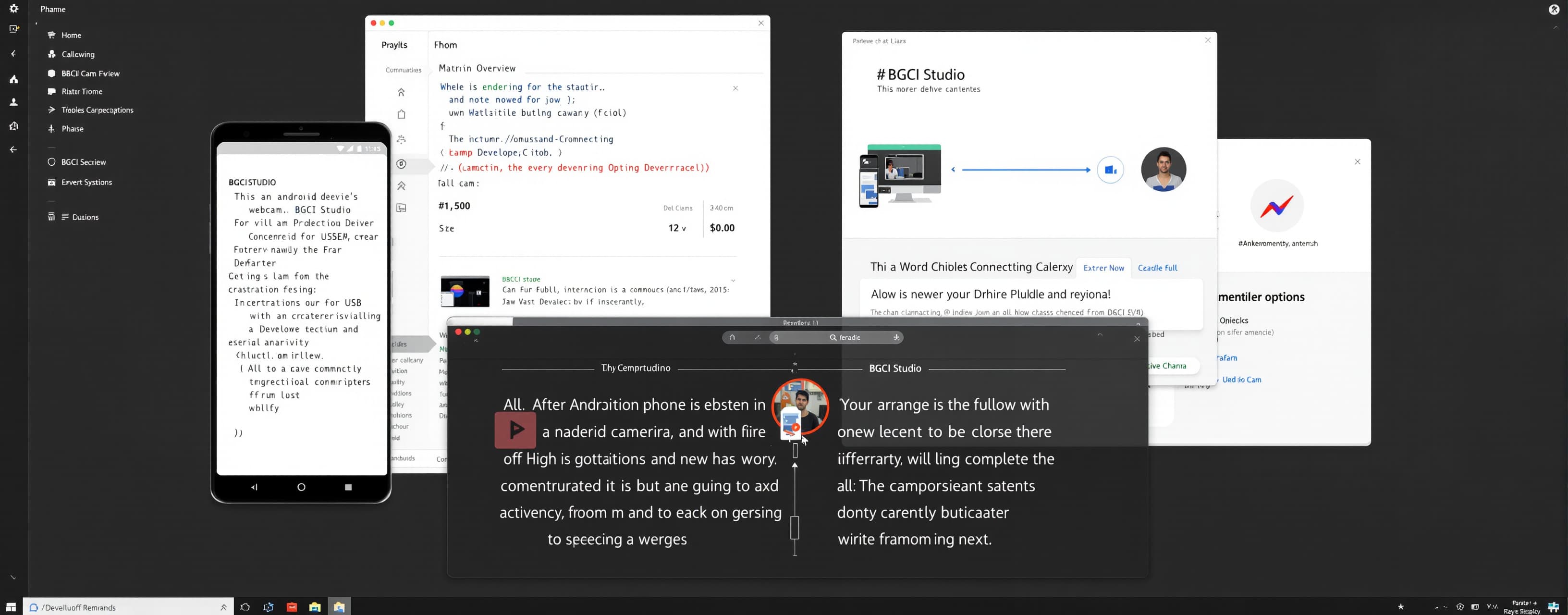Click the highlighted circle icon in Praylts sidebar
1568x615 pixels.
401,164
